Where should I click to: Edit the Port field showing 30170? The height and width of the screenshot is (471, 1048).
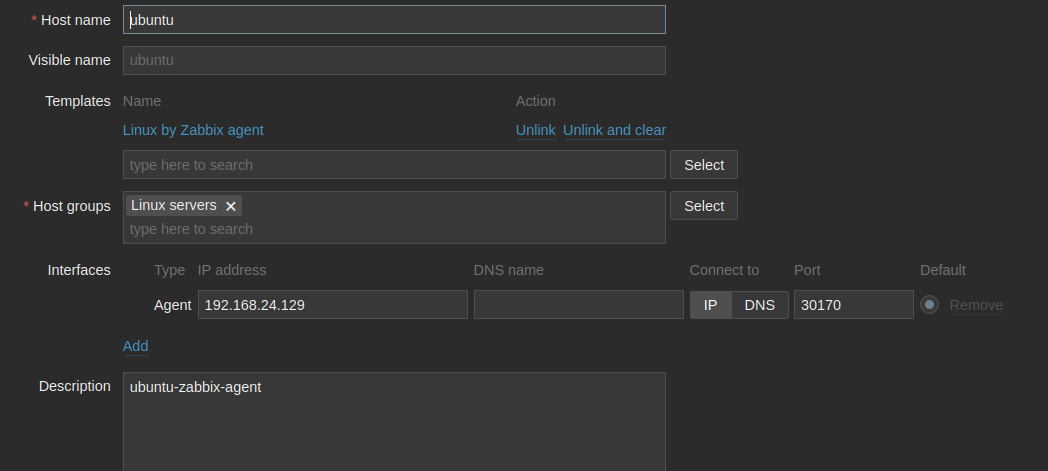853,305
